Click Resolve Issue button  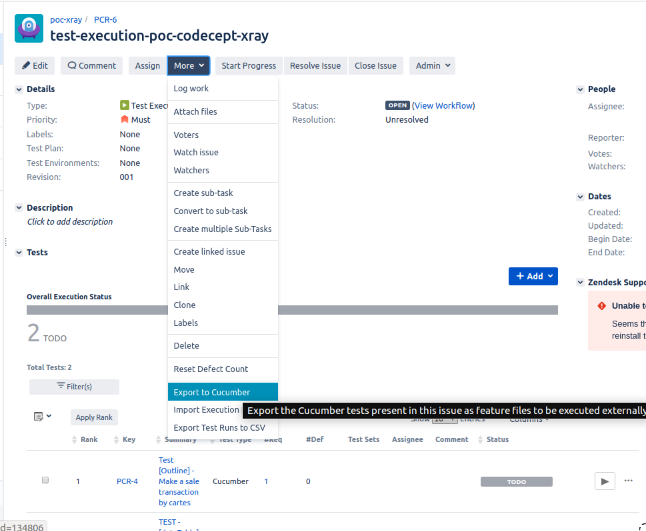[315, 66]
